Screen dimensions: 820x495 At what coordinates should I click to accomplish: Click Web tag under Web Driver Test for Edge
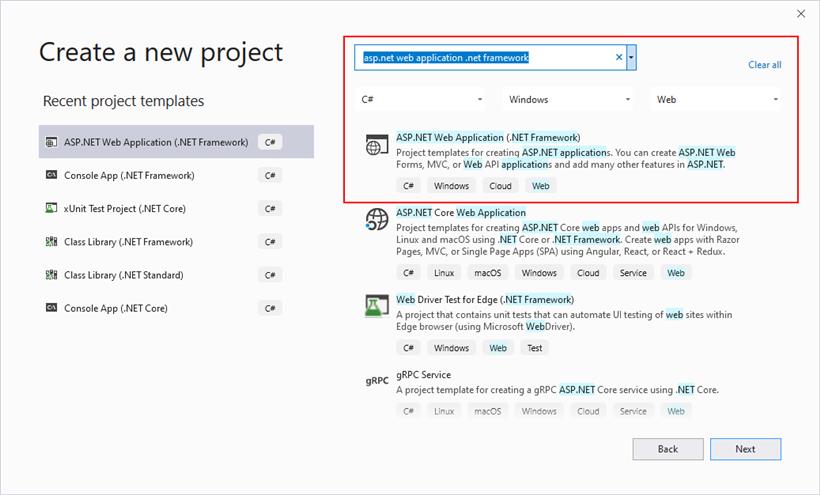click(498, 348)
